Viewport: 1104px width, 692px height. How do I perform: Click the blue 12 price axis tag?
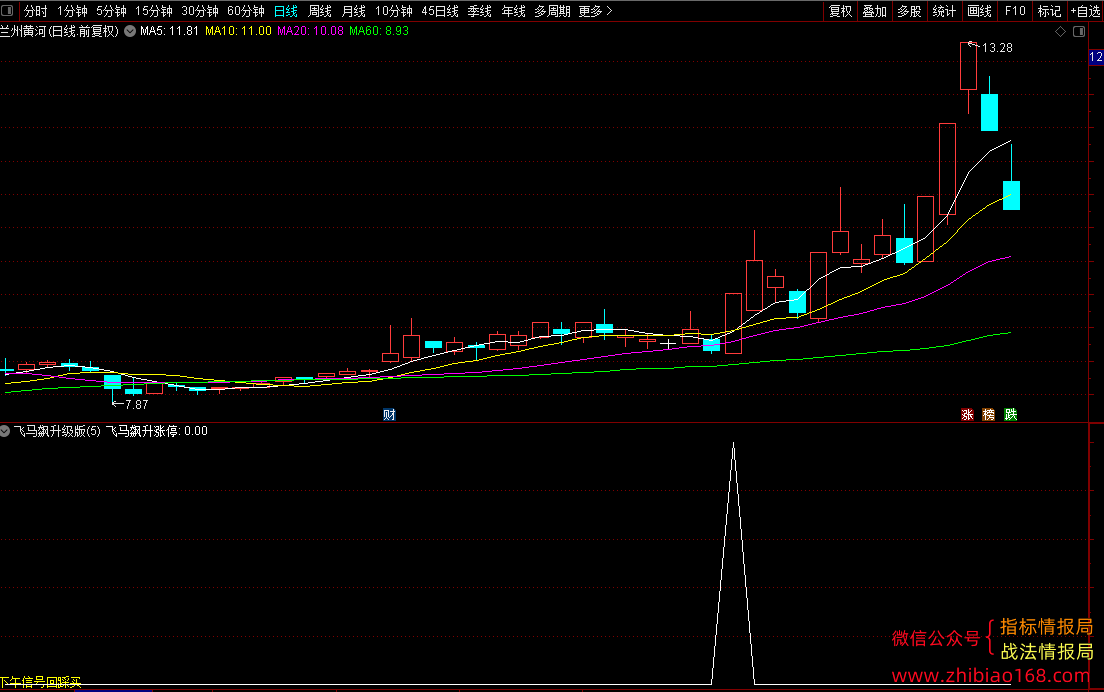coord(1096,57)
